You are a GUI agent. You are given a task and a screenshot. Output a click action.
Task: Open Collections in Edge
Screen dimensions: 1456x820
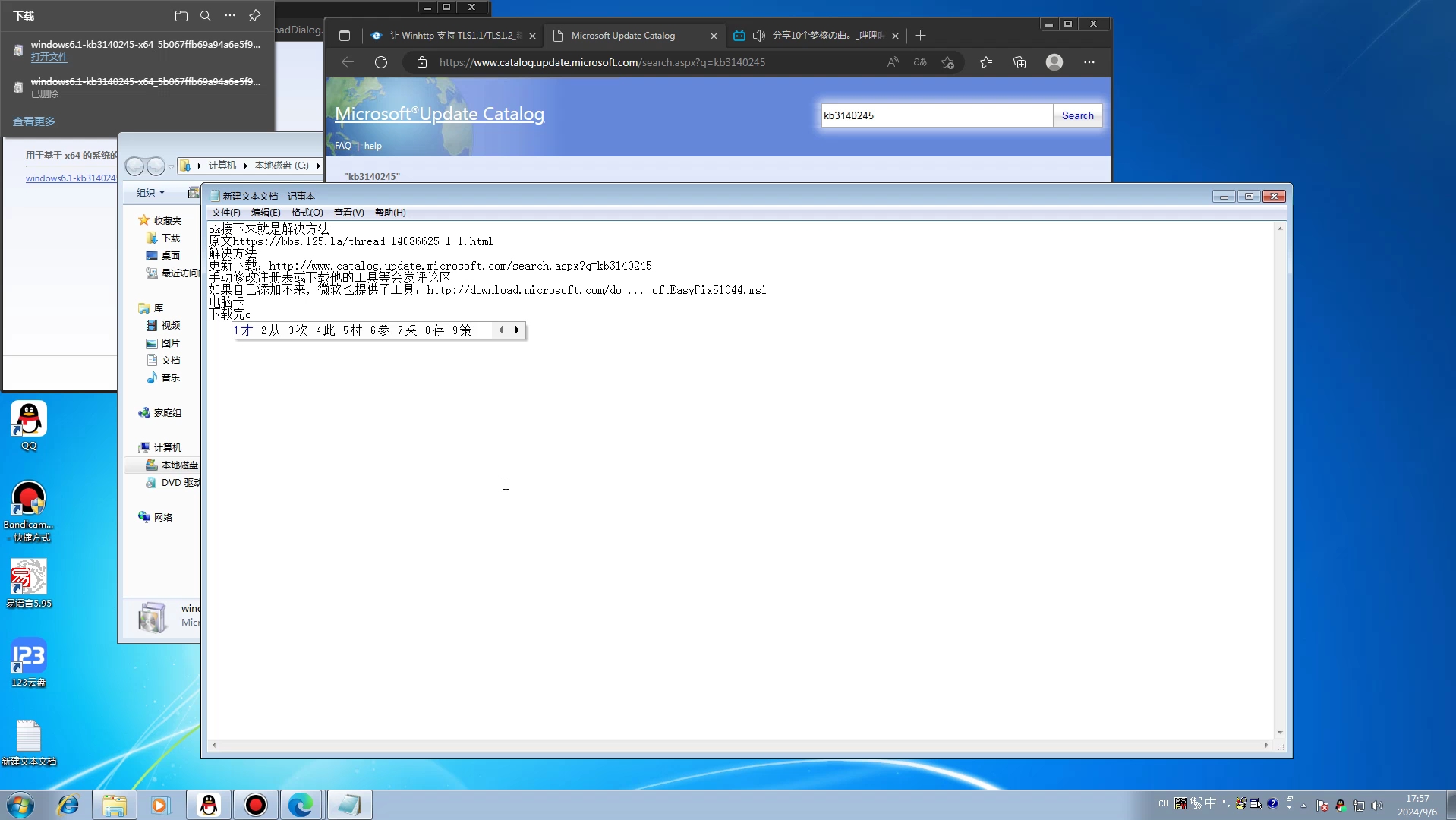(x=1020, y=62)
